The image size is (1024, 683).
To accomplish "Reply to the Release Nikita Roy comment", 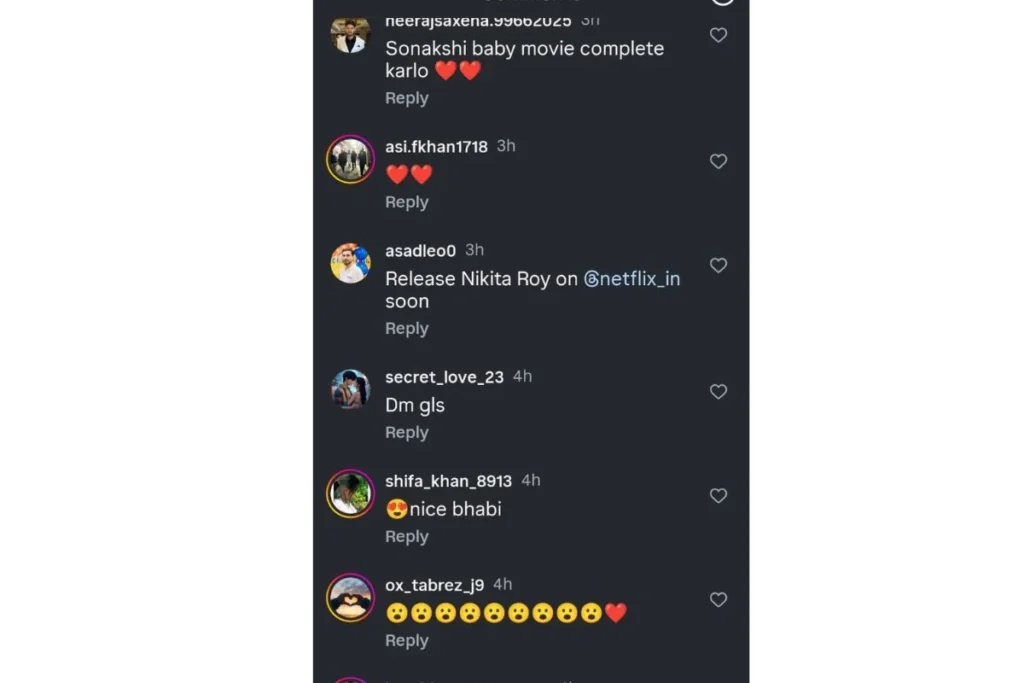I will point(407,328).
